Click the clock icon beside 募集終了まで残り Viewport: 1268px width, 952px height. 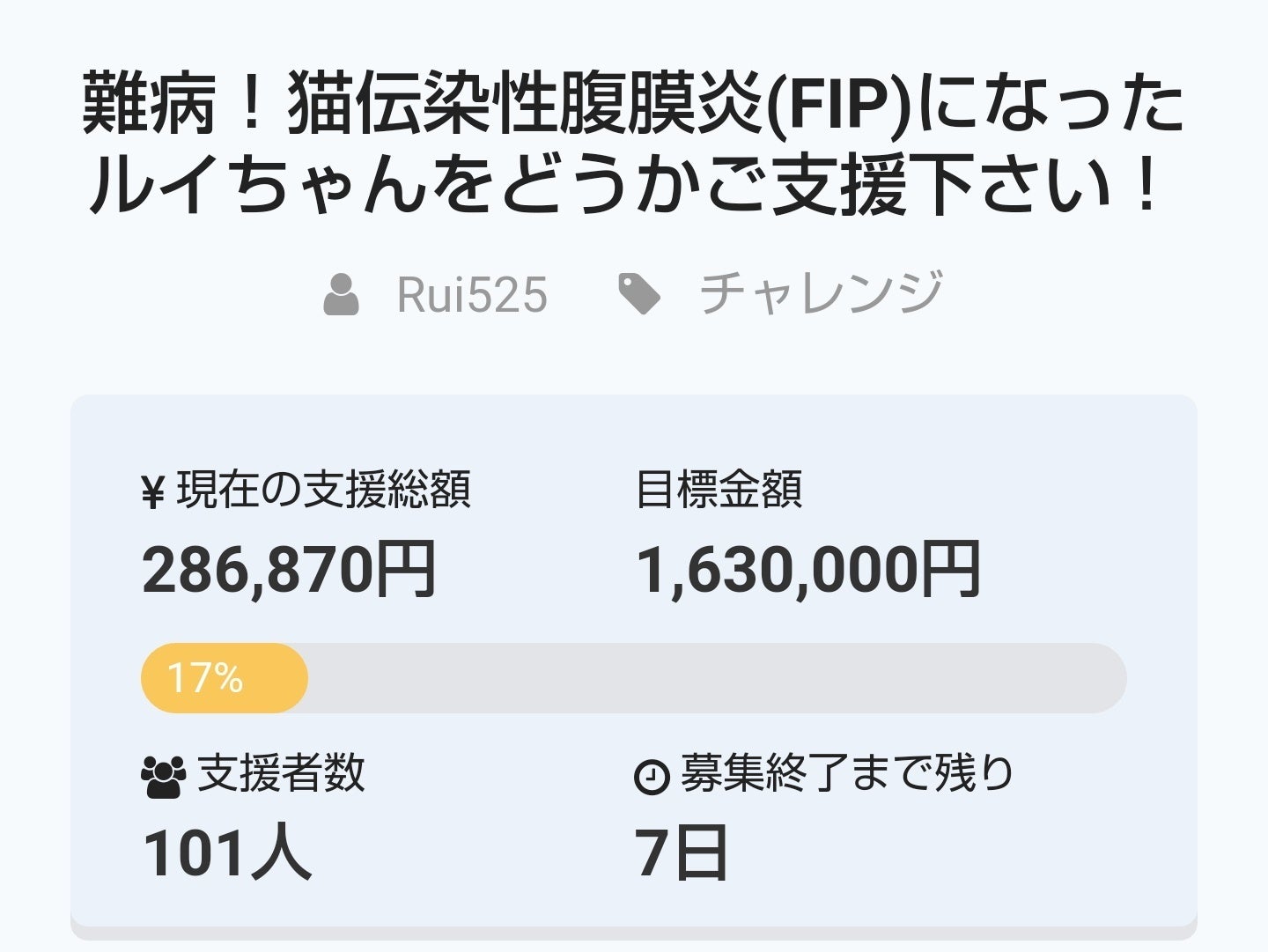(652, 777)
